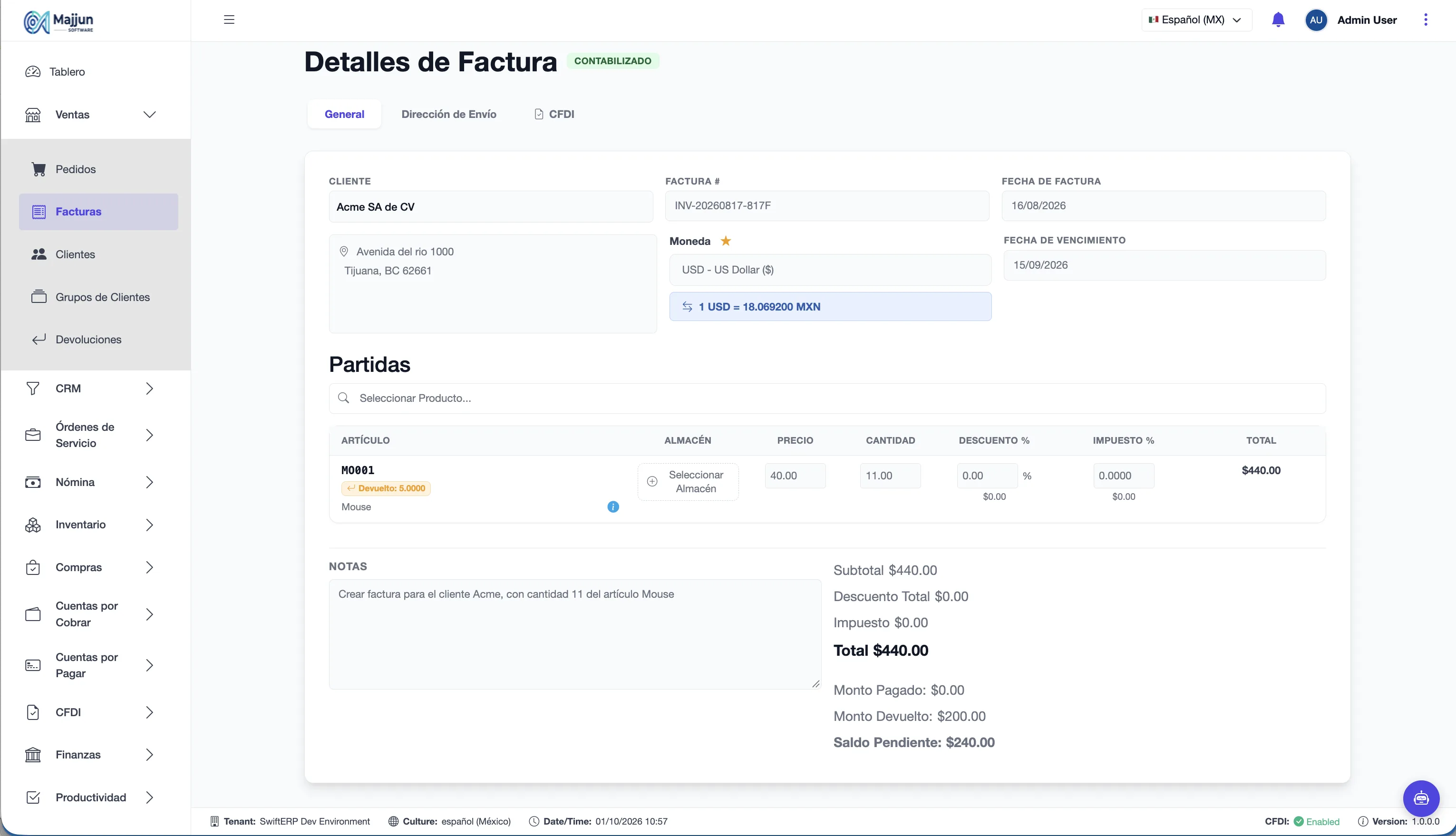Screen dimensions: 1456x836
Task: Open the notifications bell
Action: click(1278, 19)
